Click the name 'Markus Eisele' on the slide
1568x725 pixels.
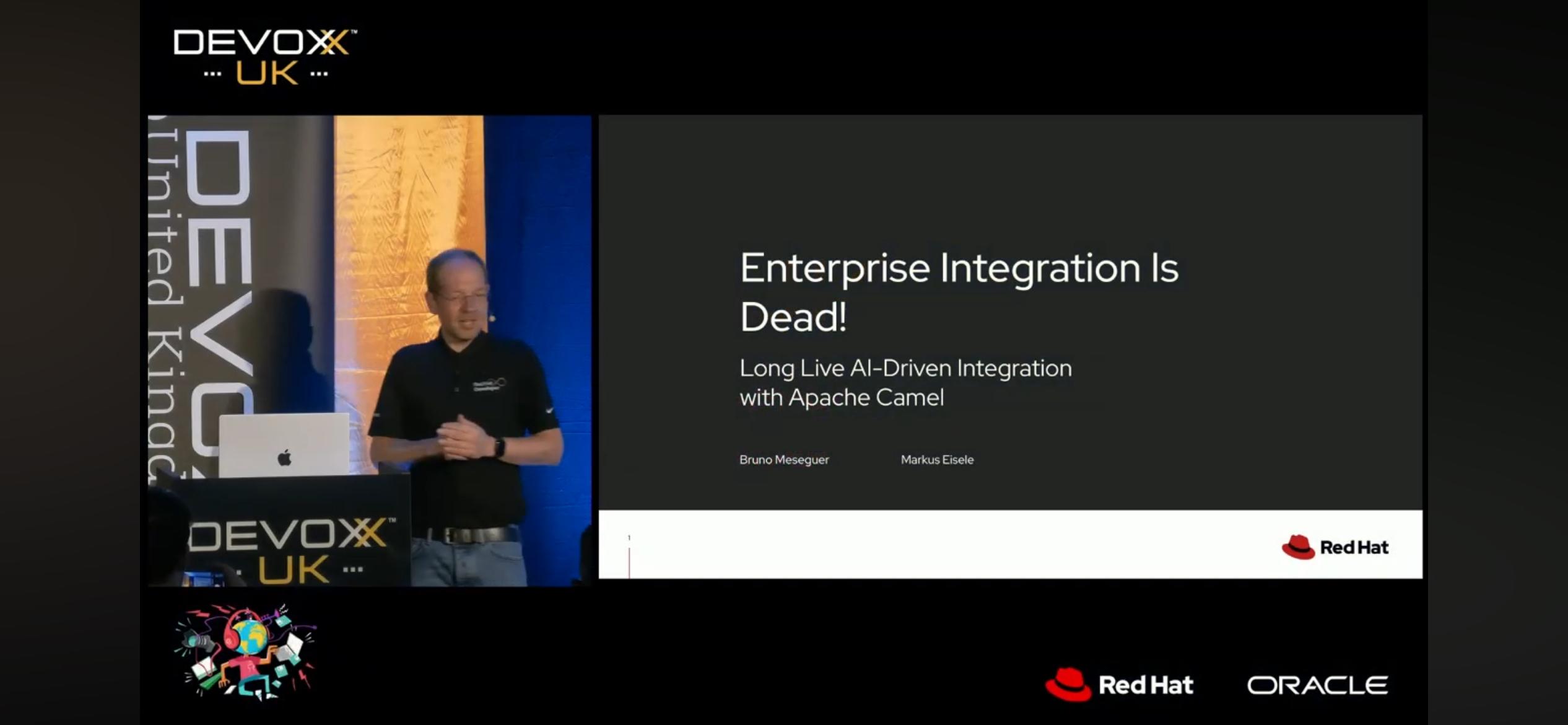(x=937, y=460)
